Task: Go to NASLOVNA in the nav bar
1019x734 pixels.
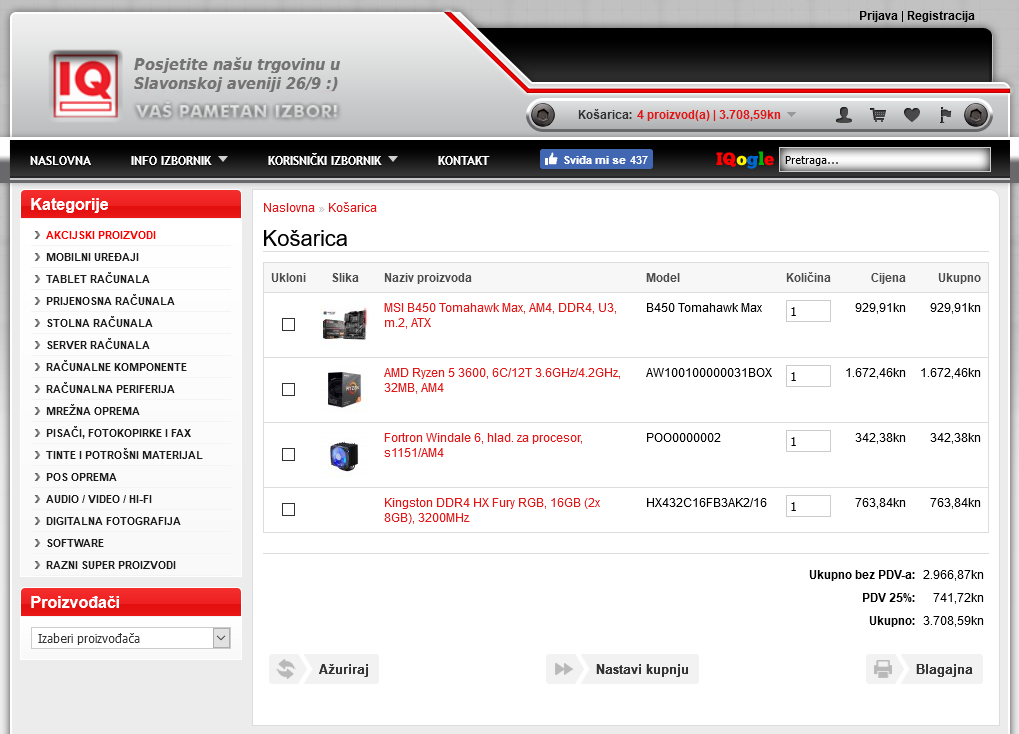Action: (60, 161)
